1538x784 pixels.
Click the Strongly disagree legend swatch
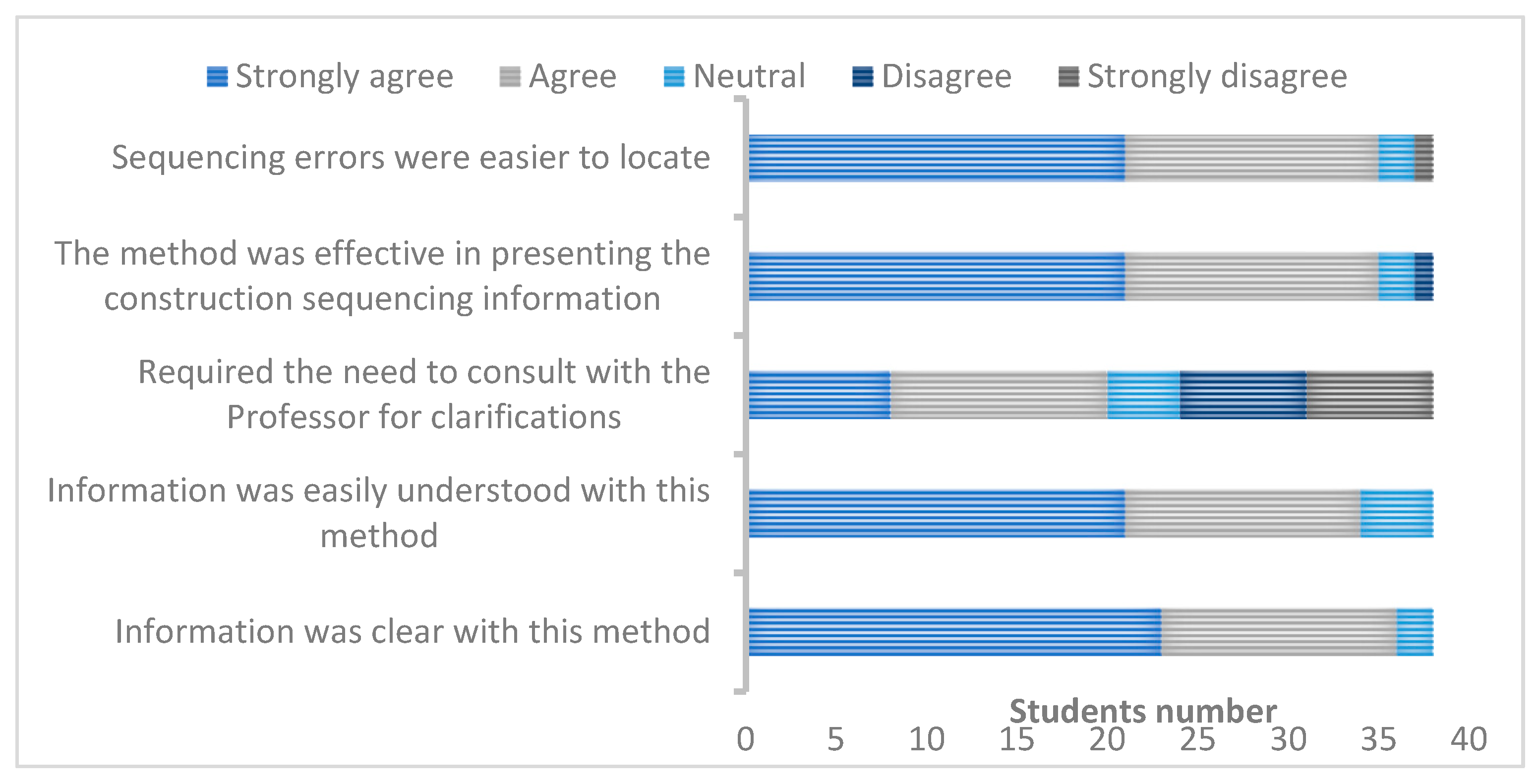(1068, 77)
